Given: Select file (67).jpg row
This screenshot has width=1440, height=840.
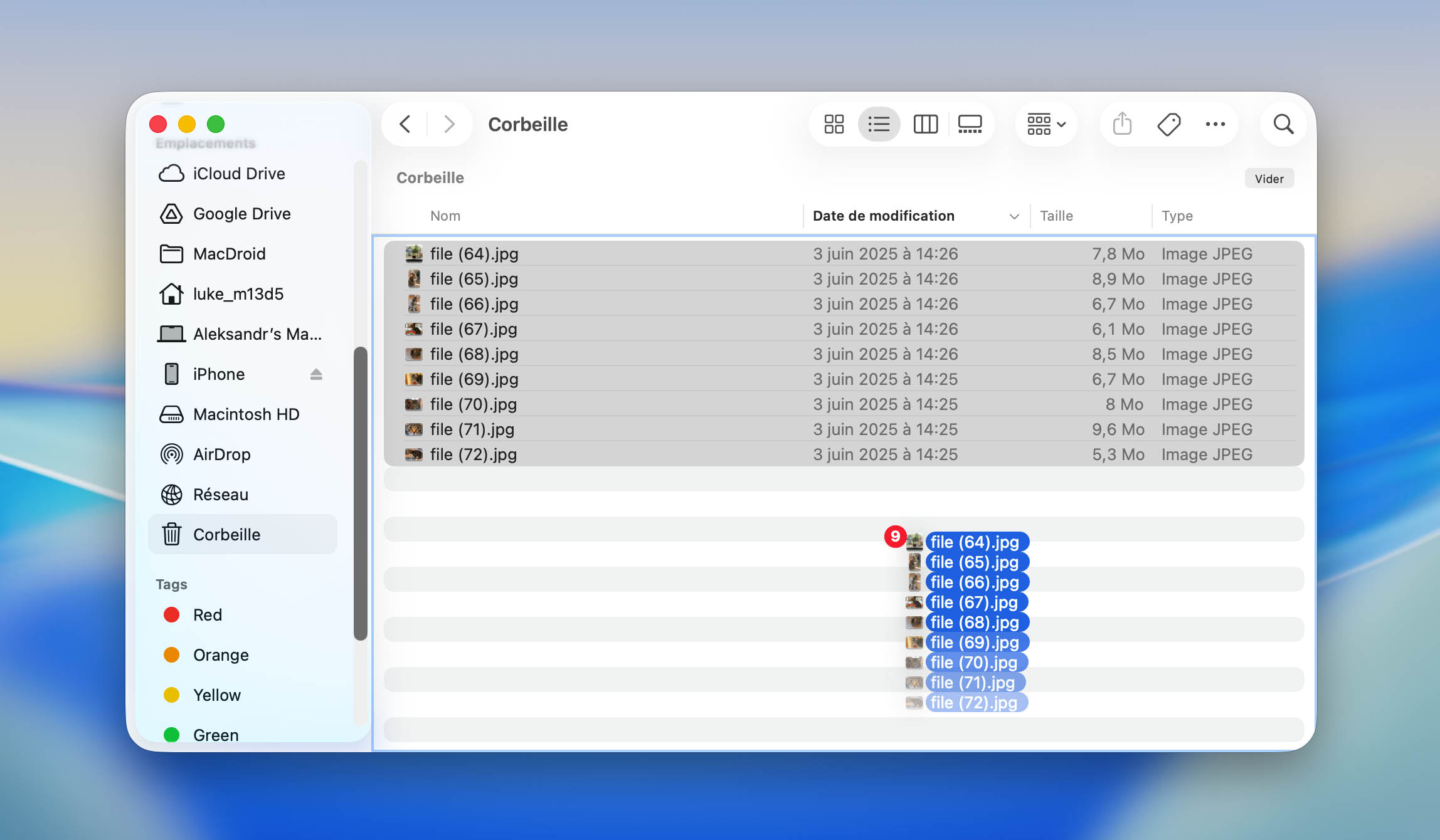Looking at the screenshot, I should click(x=844, y=329).
